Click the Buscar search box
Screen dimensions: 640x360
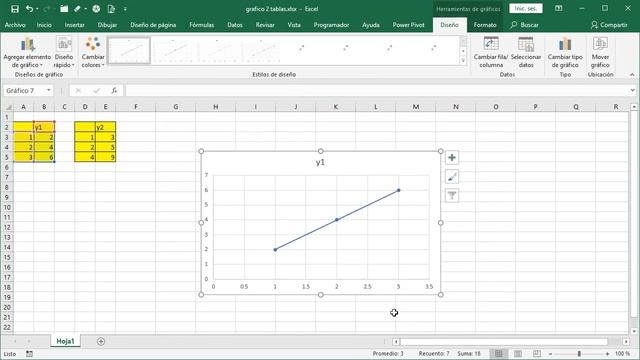pos(525,25)
